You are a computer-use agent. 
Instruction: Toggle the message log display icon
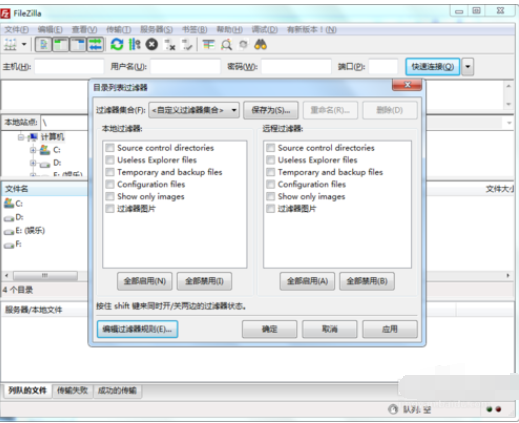pos(43,44)
